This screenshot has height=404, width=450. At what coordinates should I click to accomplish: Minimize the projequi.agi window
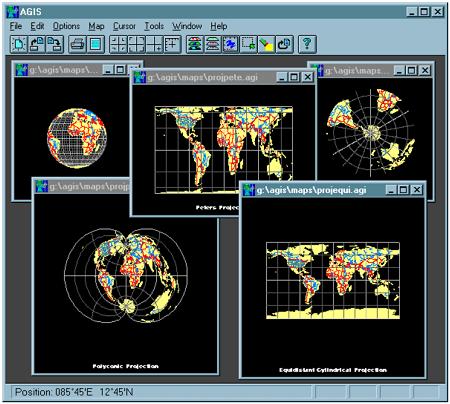[x=391, y=190]
